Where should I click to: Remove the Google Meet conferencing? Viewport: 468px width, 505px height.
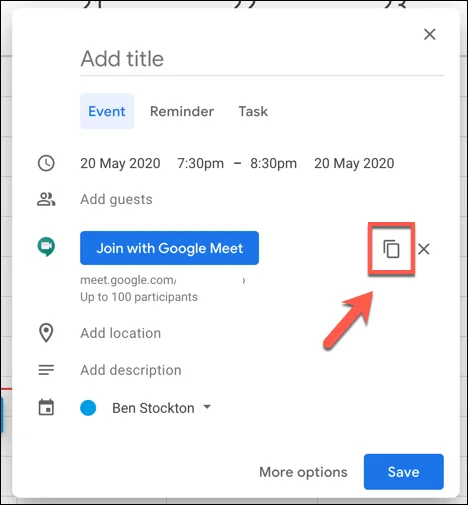pos(424,249)
